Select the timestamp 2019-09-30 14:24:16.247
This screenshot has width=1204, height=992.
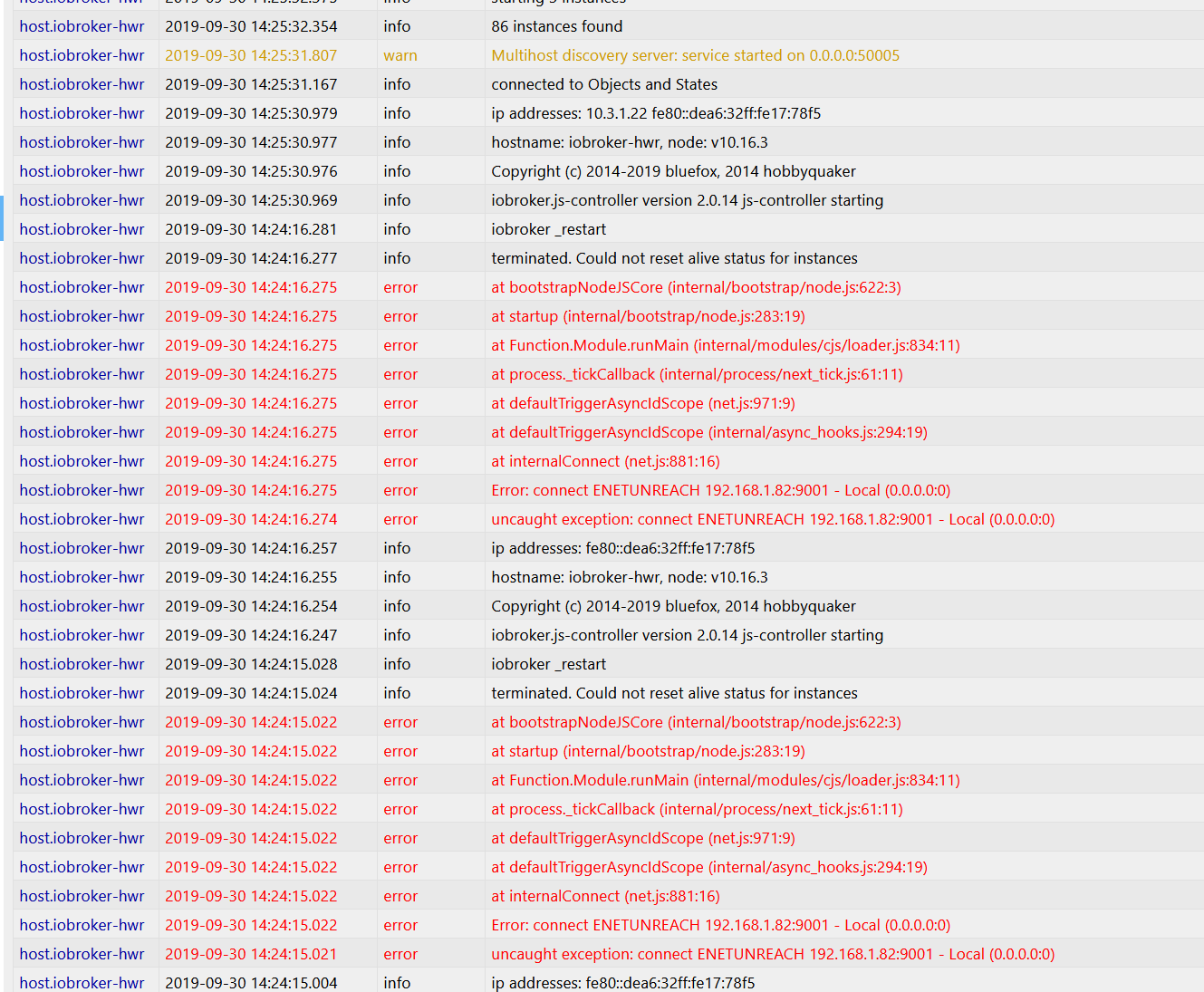tap(251, 635)
